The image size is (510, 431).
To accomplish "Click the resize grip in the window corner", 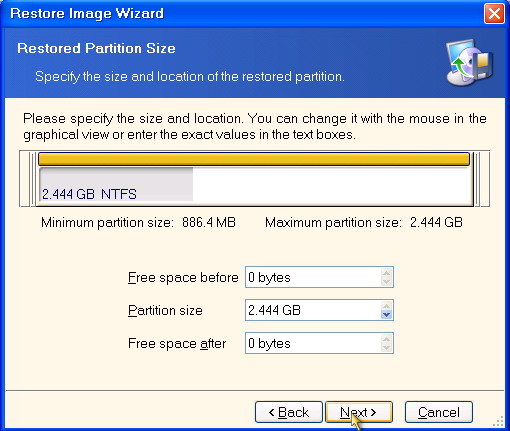I will tap(498, 421).
